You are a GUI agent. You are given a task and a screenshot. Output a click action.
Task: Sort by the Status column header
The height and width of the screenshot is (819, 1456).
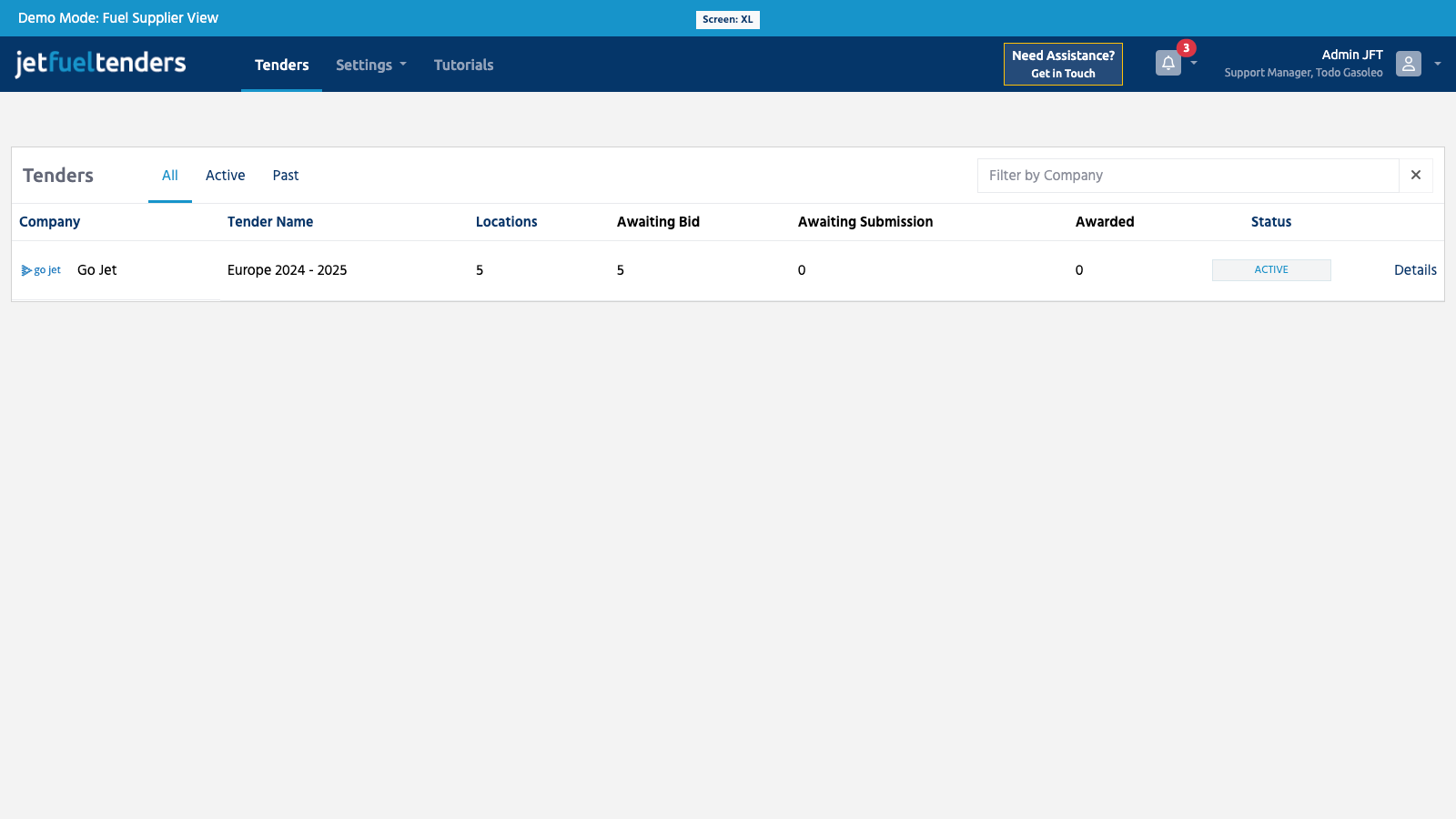click(1270, 222)
